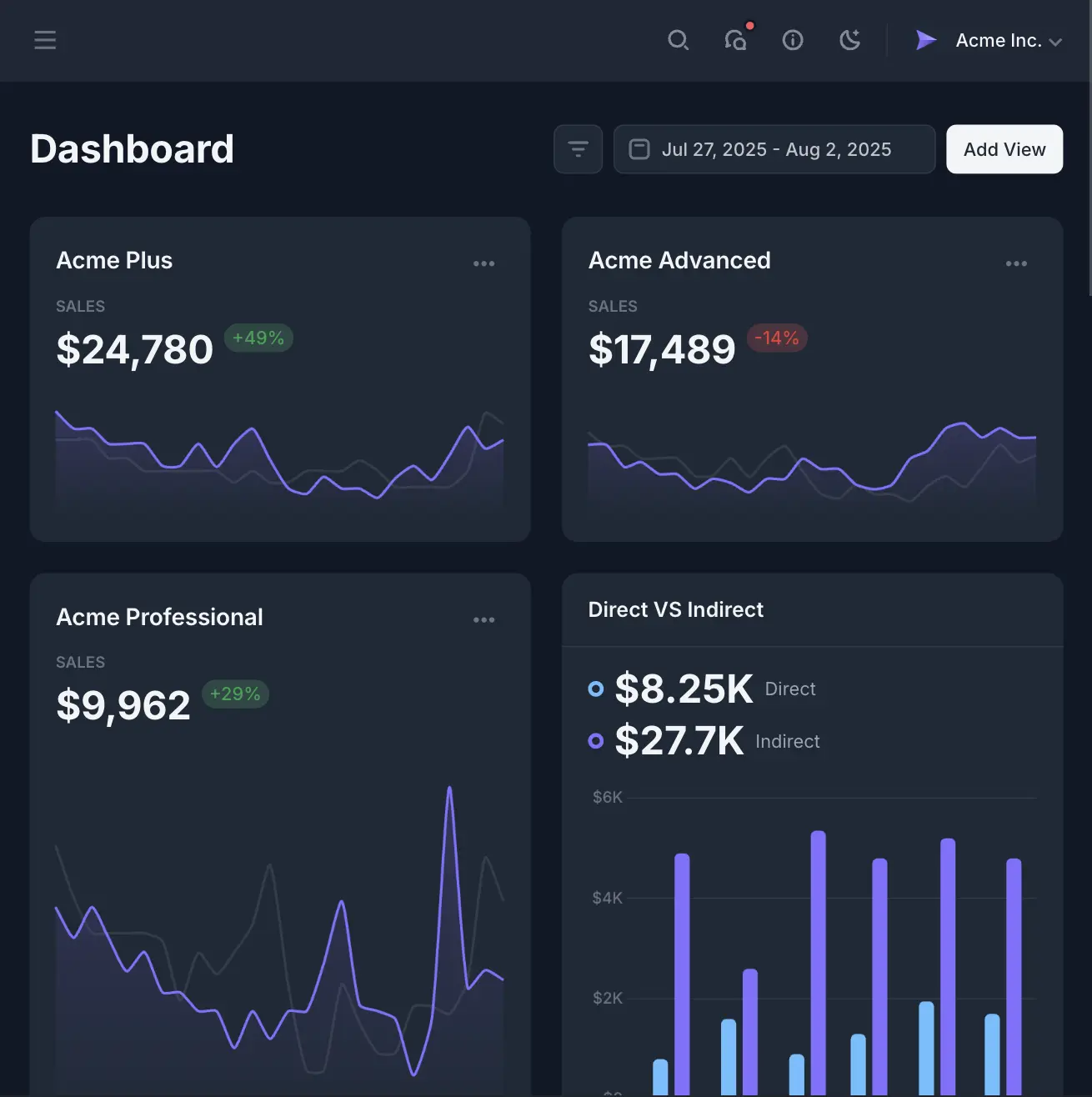Open the hamburger navigation menu
Image resolution: width=1092 pixels, height=1097 pixels.
coord(45,40)
